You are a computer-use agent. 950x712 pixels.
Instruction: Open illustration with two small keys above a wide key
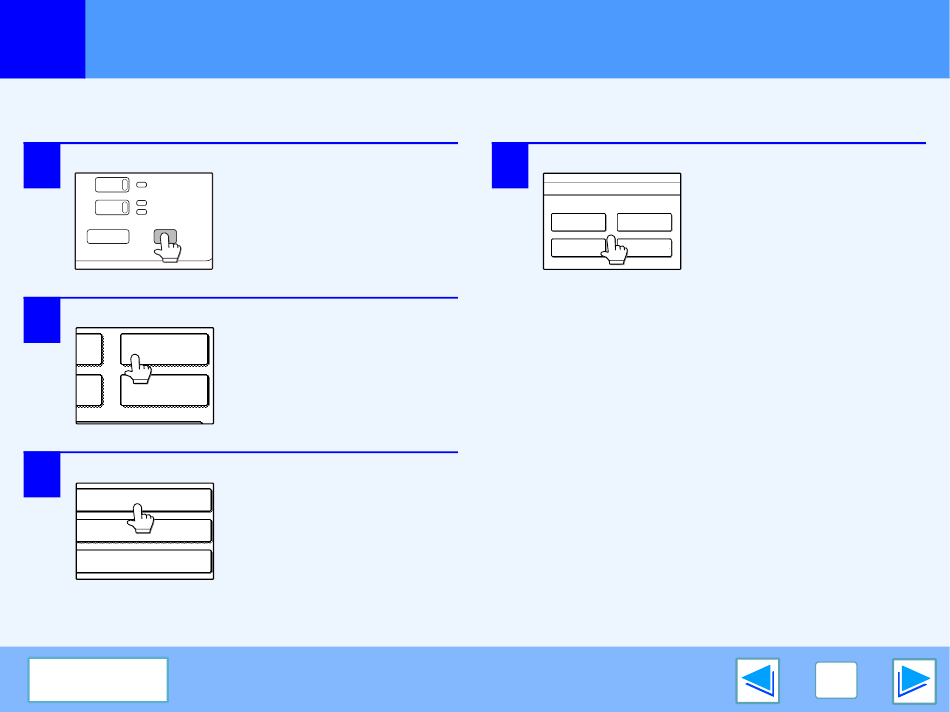click(612, 221)
